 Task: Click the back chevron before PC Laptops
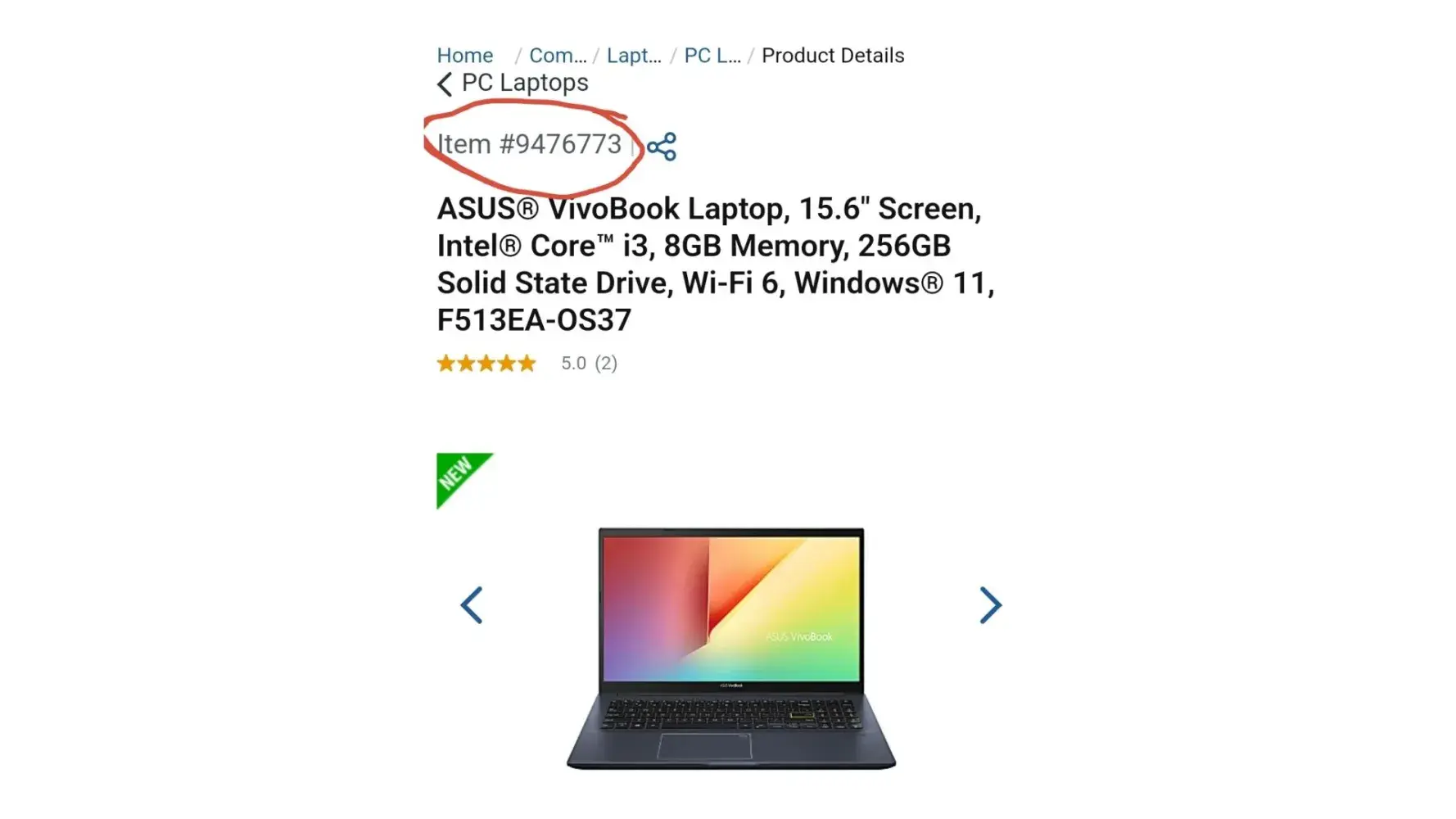(445, 84)
